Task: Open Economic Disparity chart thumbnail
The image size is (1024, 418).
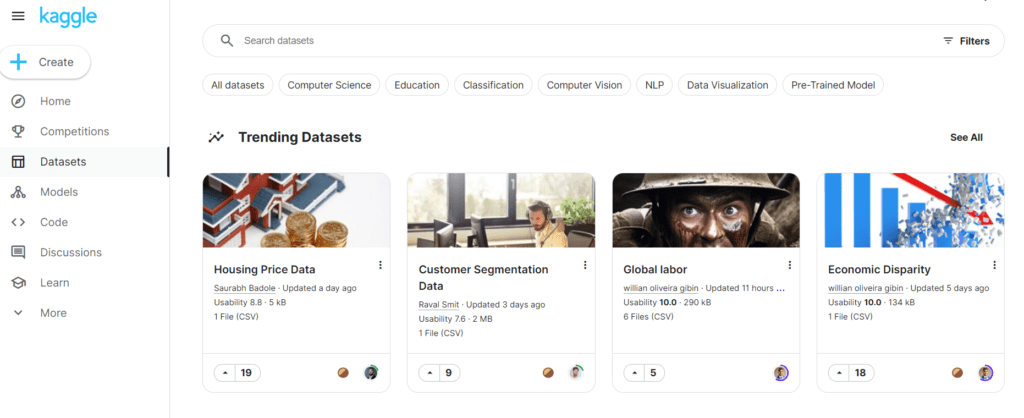Action: [x=910, y=210]
